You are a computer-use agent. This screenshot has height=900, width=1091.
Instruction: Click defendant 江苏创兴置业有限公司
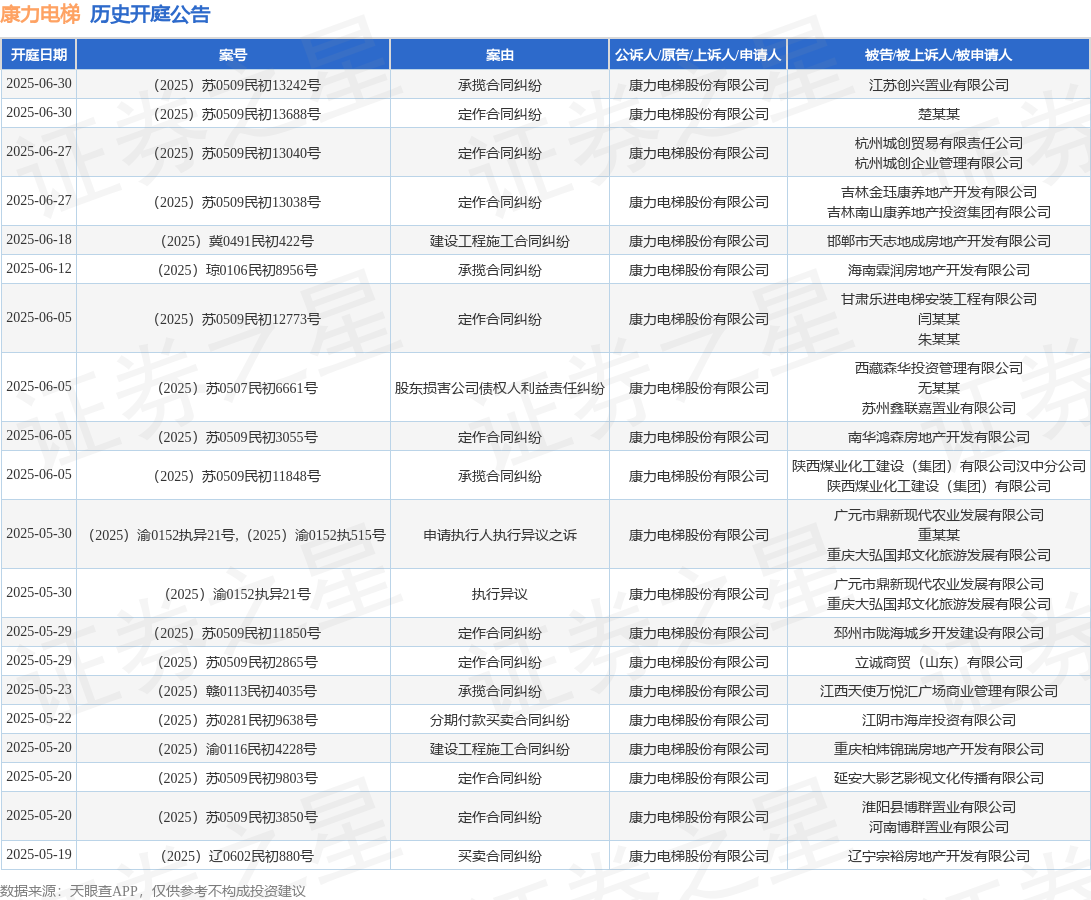(939, 85)
